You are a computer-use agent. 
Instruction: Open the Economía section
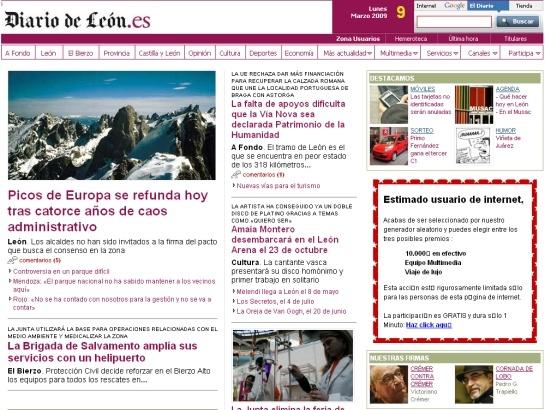coord(299,53)
